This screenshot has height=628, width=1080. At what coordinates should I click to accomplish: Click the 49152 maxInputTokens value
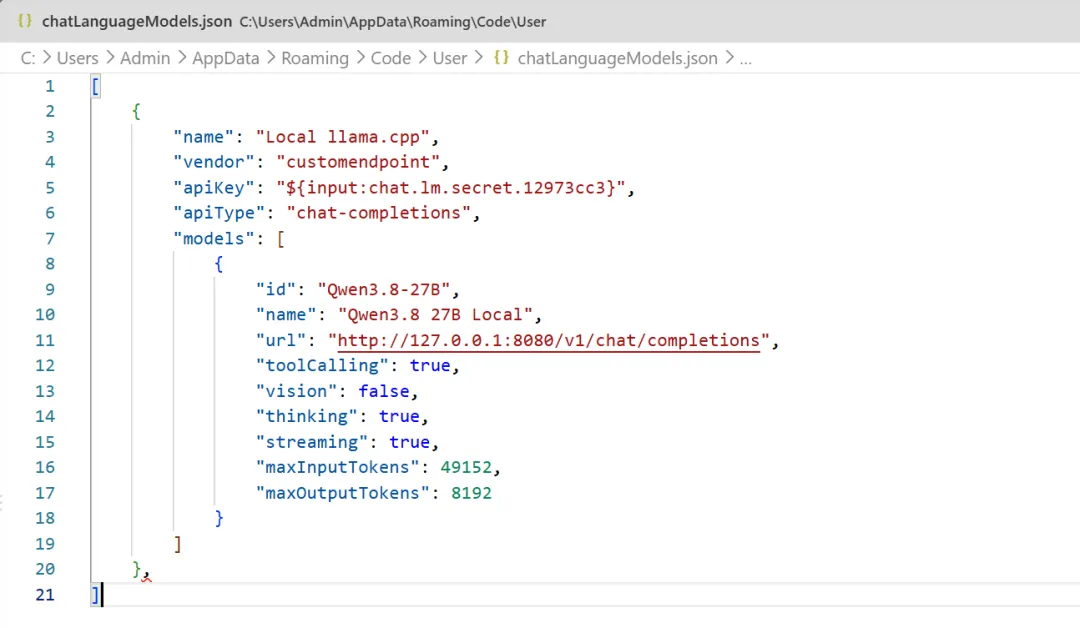point(466,467)
